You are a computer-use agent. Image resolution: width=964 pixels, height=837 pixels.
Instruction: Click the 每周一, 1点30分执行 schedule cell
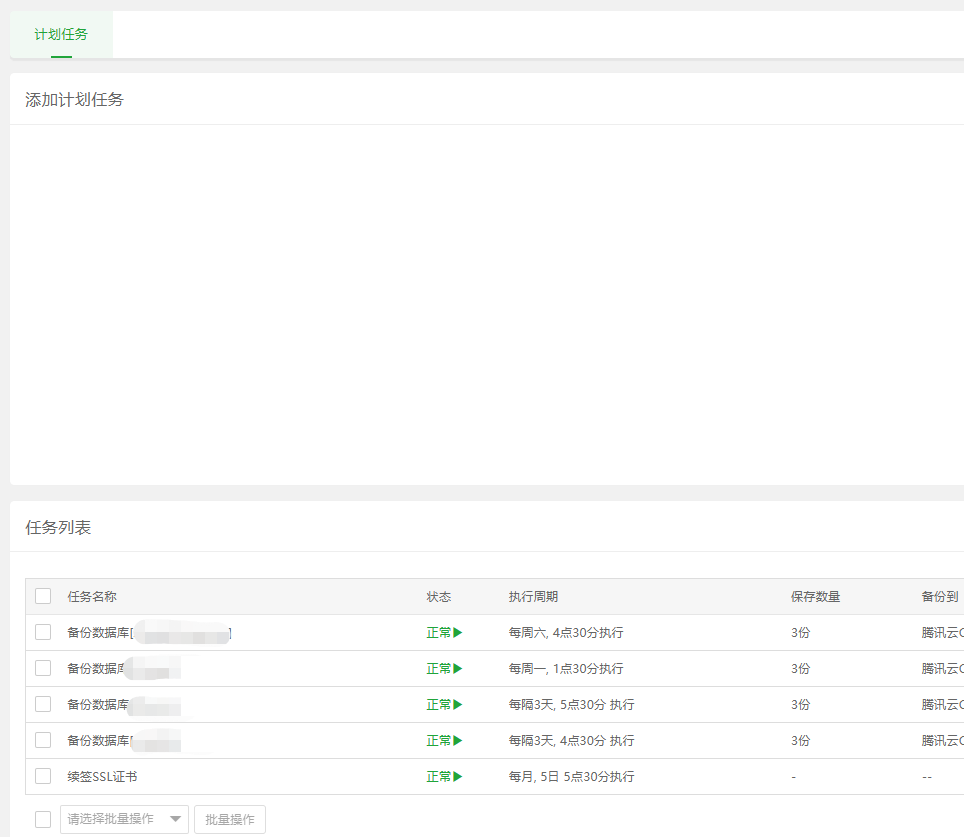(x=566, y=668)
